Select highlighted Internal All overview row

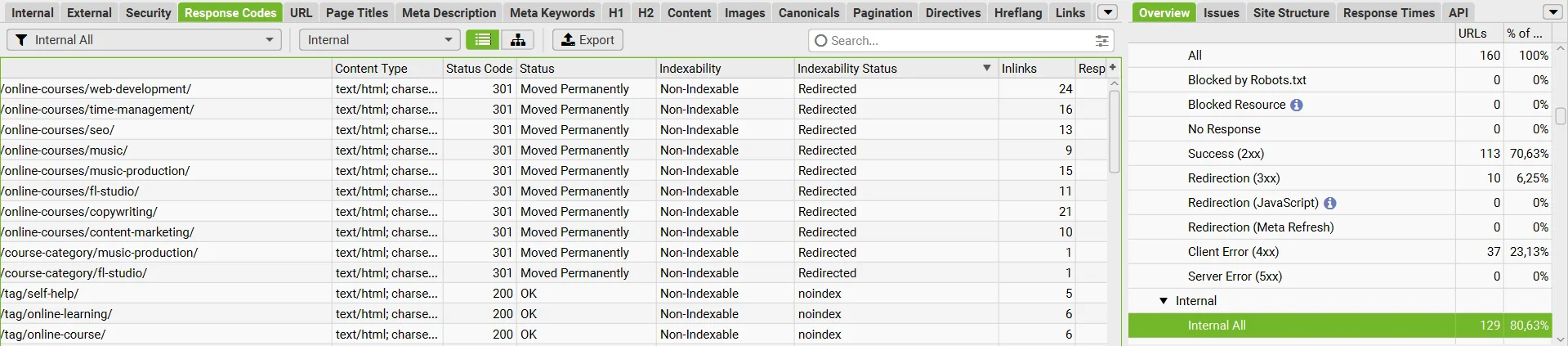pos(1340,326)
